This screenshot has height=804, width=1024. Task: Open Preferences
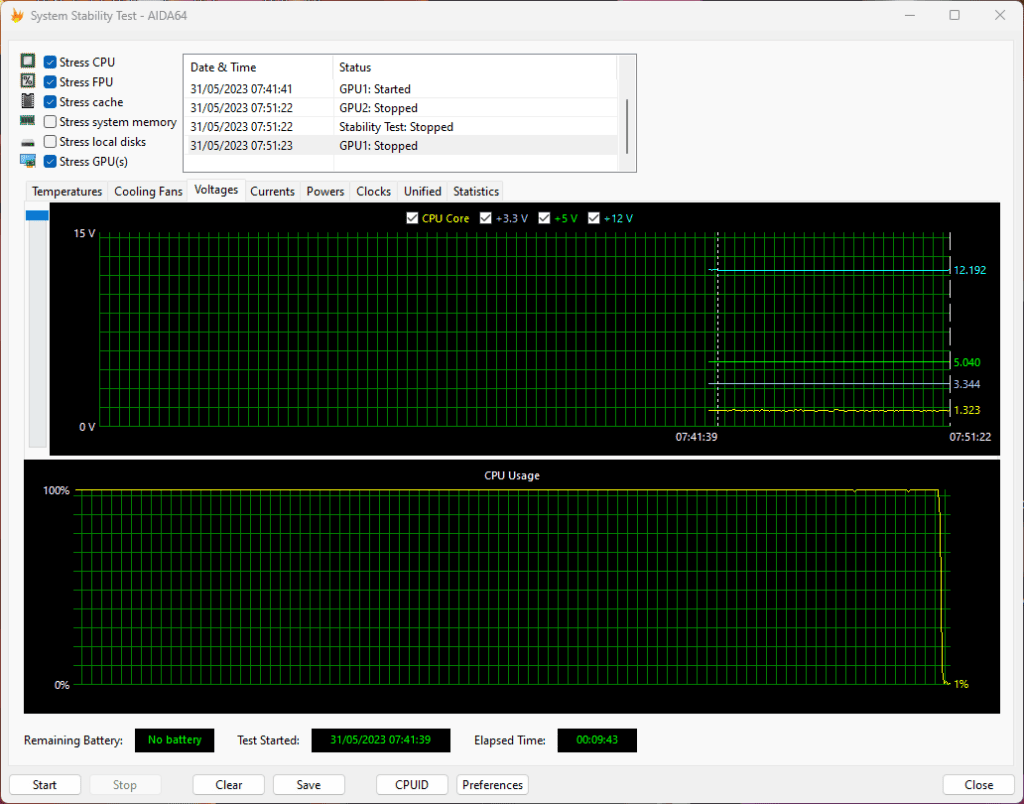492,784
